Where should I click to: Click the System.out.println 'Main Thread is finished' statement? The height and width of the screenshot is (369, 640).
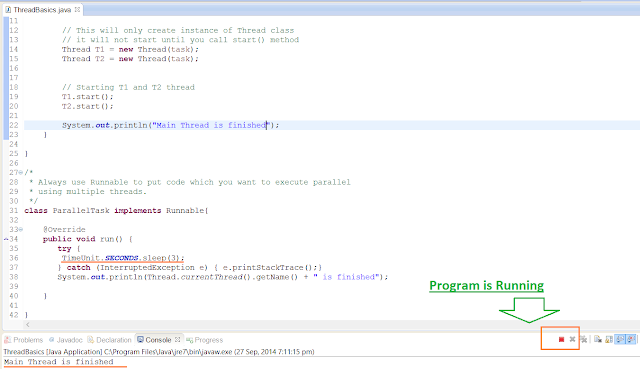point(171,125)
